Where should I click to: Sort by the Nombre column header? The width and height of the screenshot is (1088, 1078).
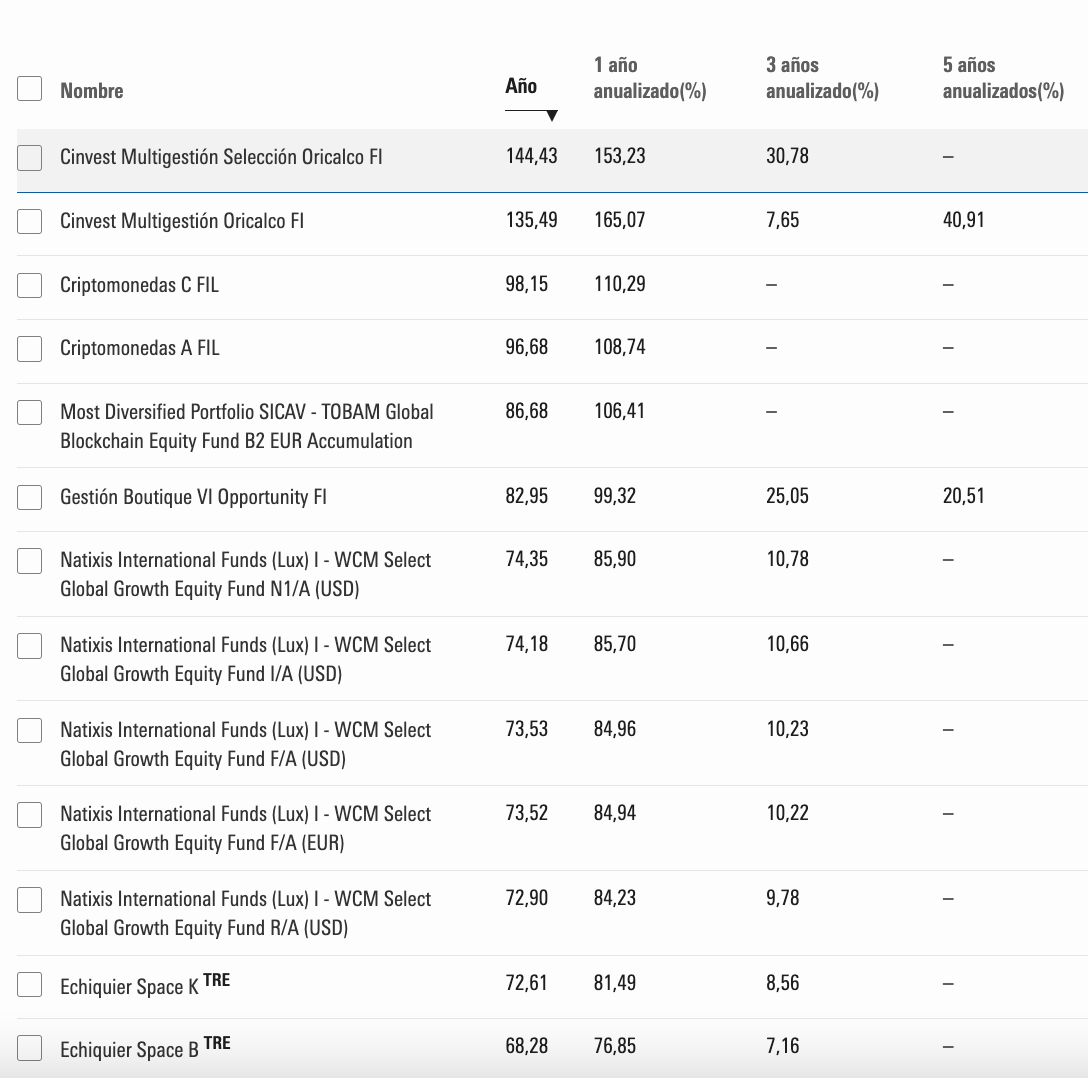click(x=92, y=91)
